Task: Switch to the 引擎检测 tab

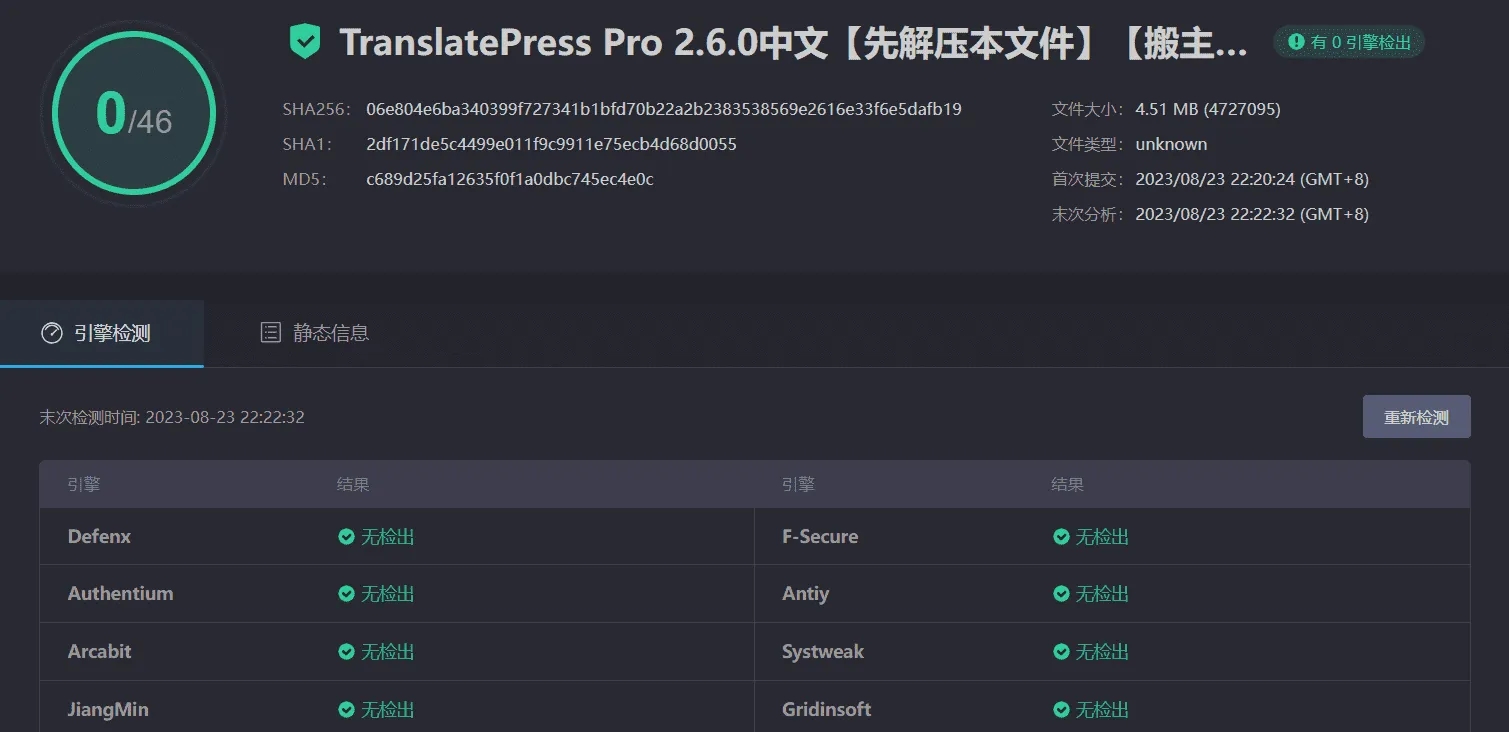Action: 102,333
